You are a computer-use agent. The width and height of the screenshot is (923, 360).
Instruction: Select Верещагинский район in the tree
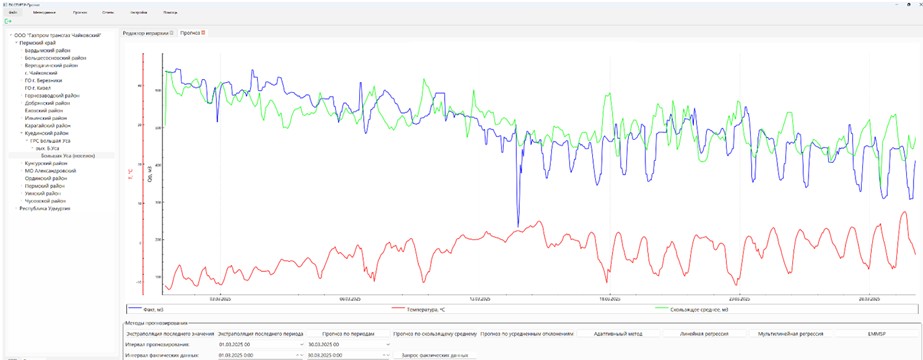click(52, 65)
